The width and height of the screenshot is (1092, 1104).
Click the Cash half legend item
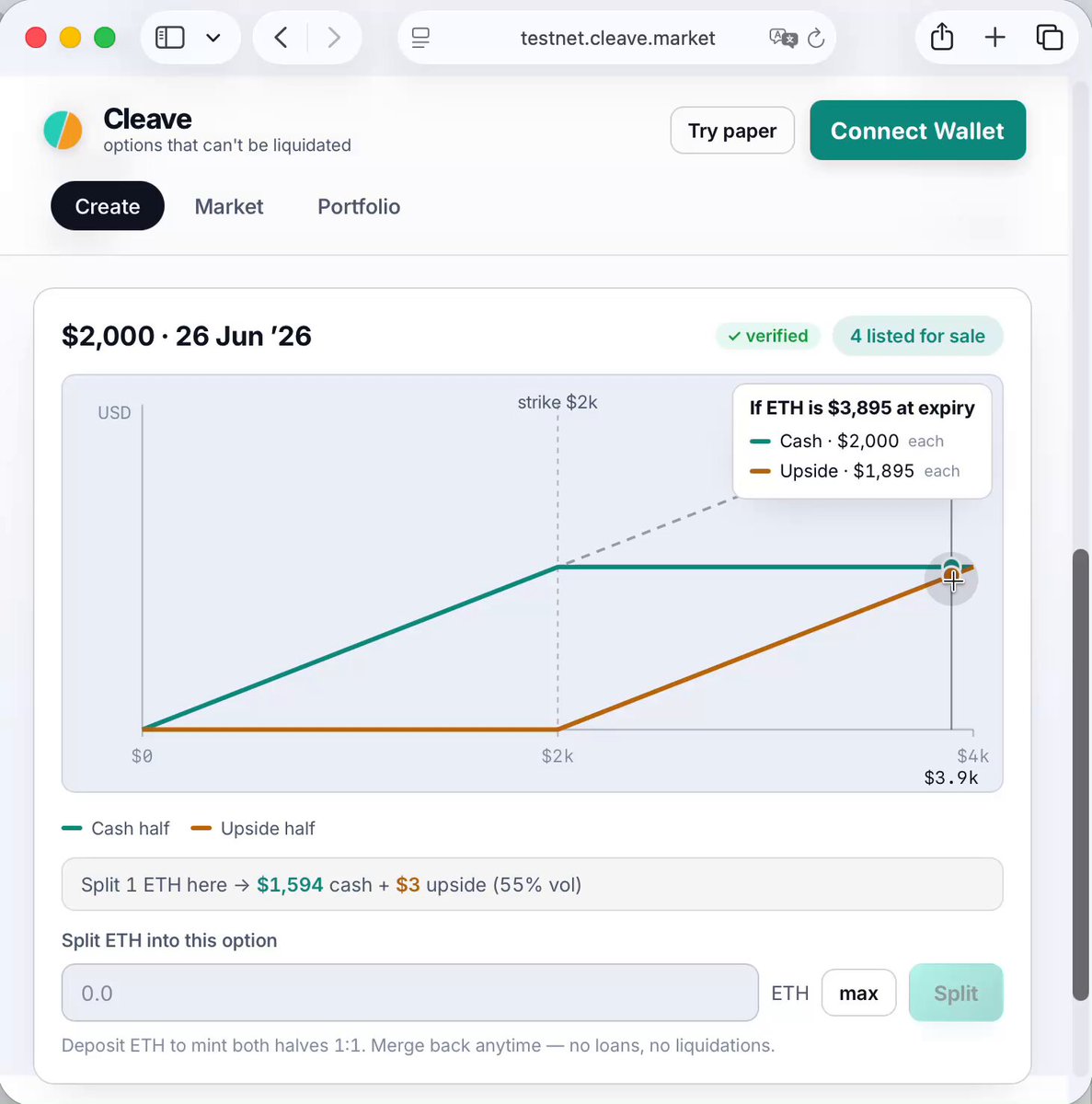click(x=116, y=828)
